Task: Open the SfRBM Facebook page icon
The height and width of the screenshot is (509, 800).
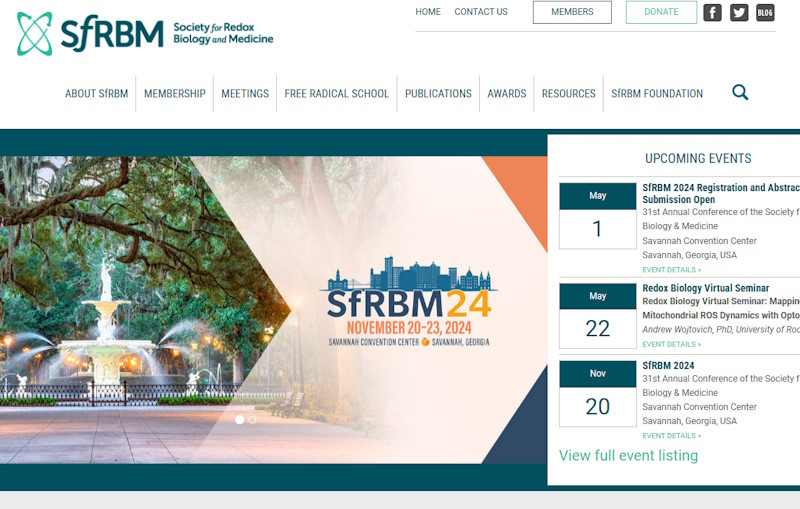Action: pyautogui.click(x=712, y=12)
